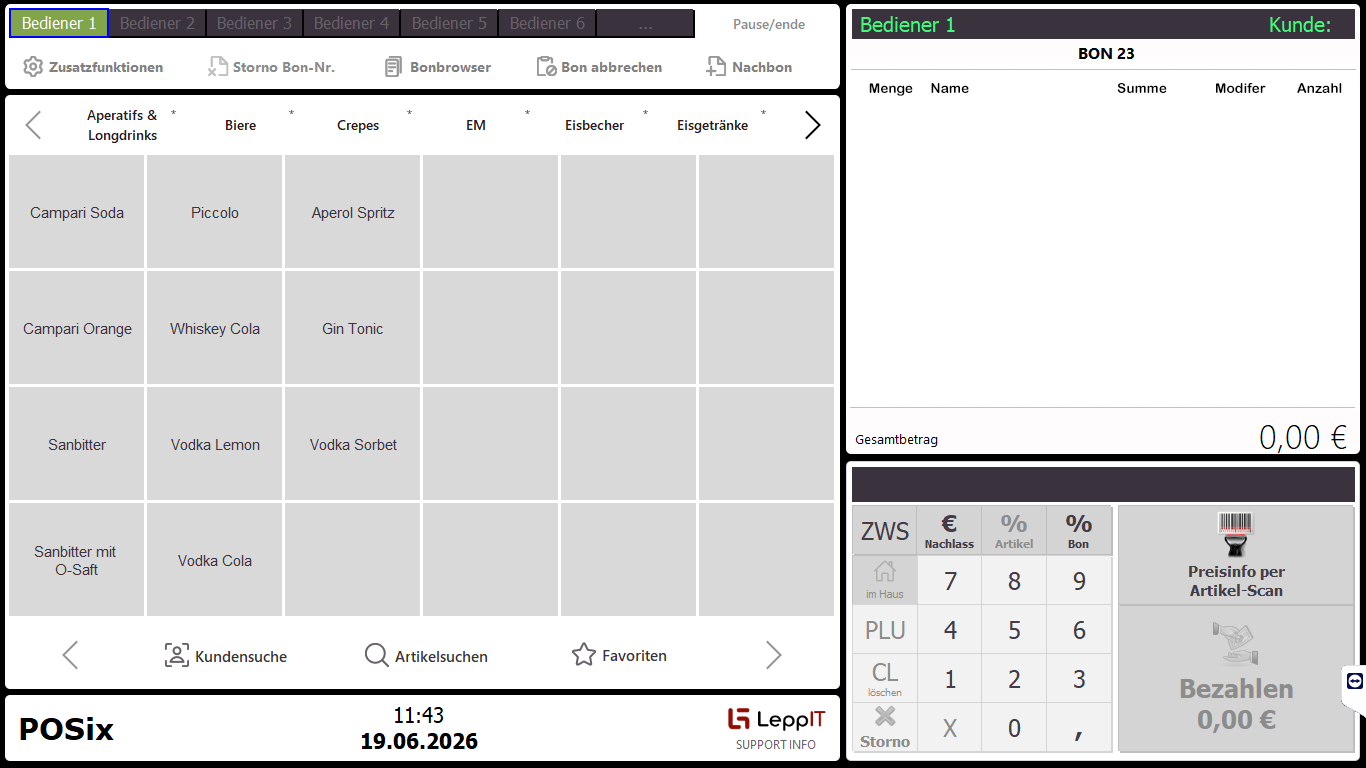
Task: Click the Nachbon button
Action: [749, 67]
